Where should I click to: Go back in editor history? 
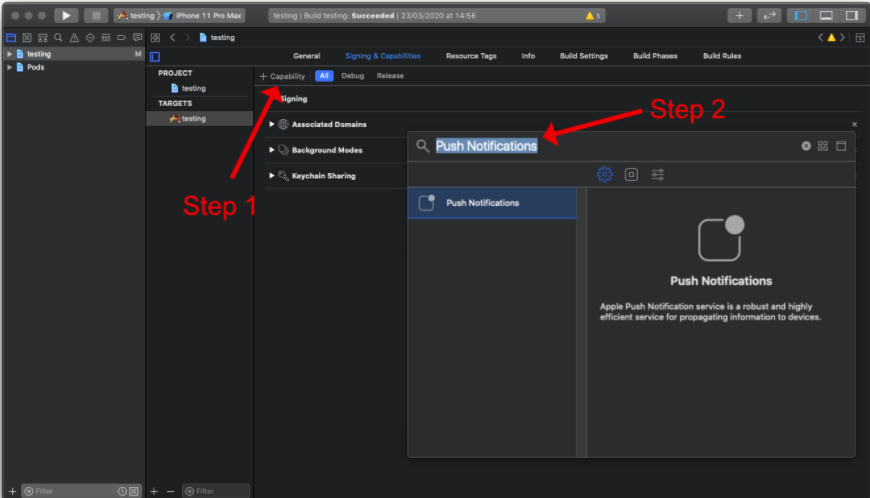pos(173,38)
